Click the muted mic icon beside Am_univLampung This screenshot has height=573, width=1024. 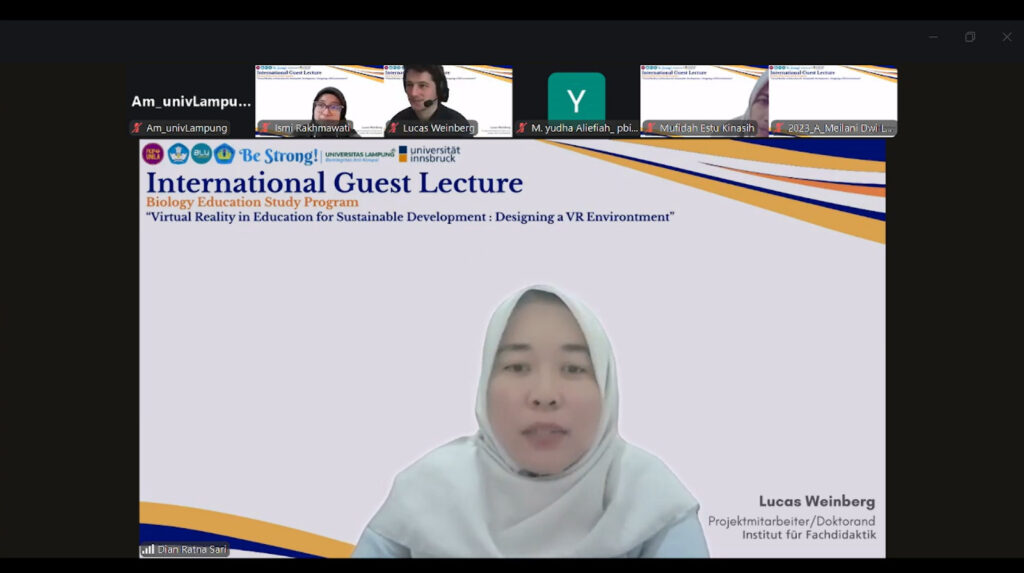(x=137, y=128)
